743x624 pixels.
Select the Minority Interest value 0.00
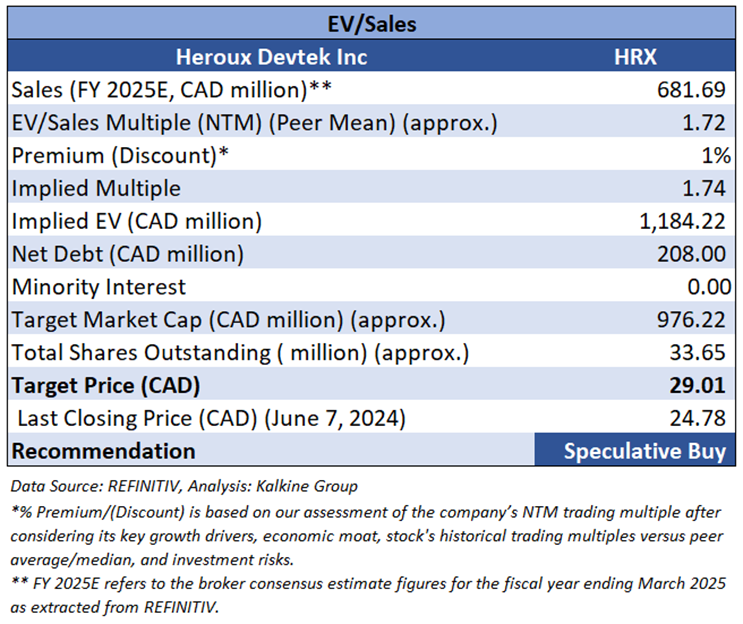pos(706,287)
